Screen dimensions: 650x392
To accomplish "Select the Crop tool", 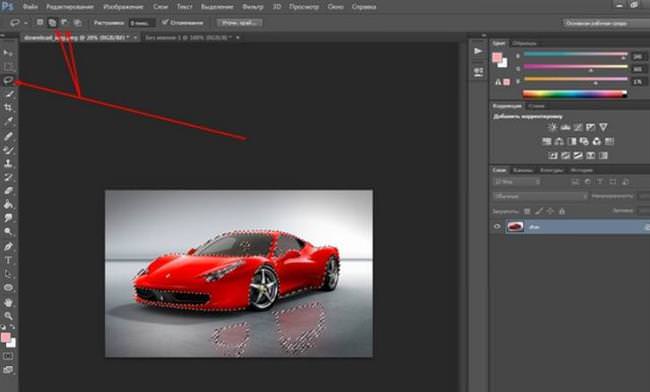I will (8, 108).
